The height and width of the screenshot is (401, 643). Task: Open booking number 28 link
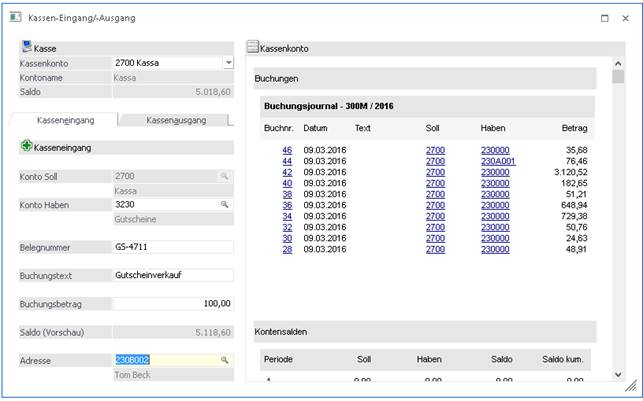pyautogui.click(x=287, y=247)
